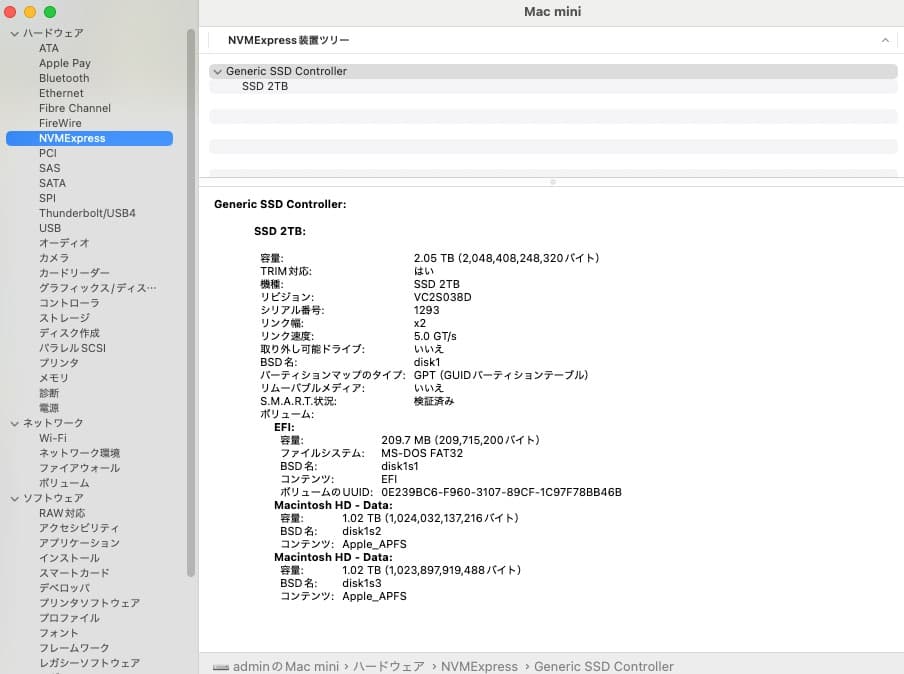The image size is (904, 674).
Task: Open ハードウェア from the breadcrumb path
Action: [389, 666]
